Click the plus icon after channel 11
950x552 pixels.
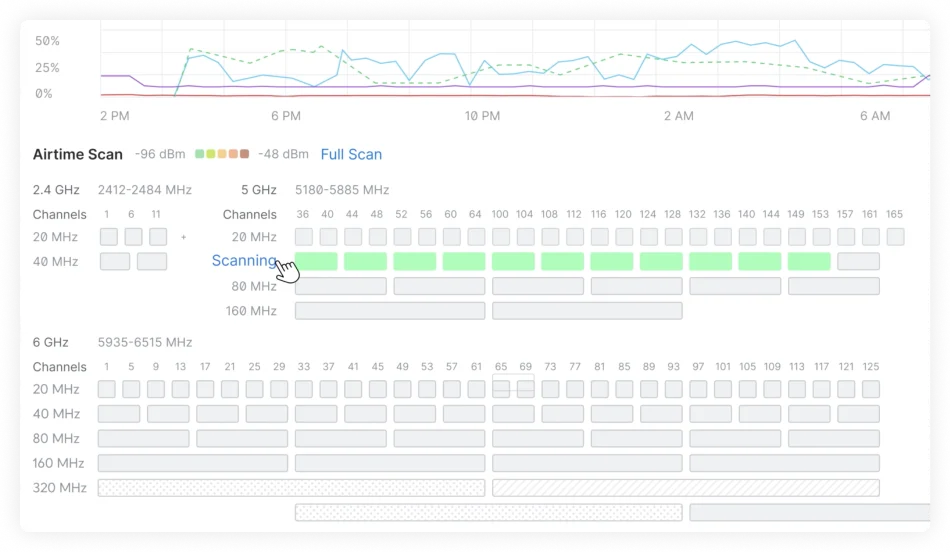pos(184,238)
